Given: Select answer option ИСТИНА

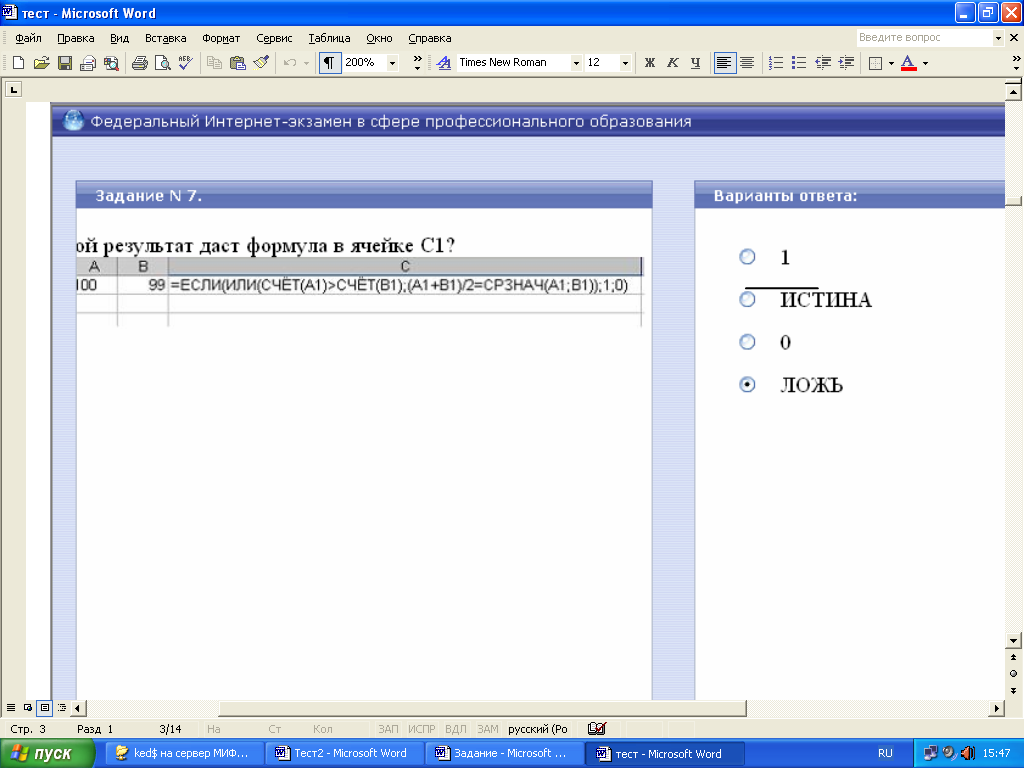Looking at the screenshot, I should pyautogui.click(x=747, y=299).
